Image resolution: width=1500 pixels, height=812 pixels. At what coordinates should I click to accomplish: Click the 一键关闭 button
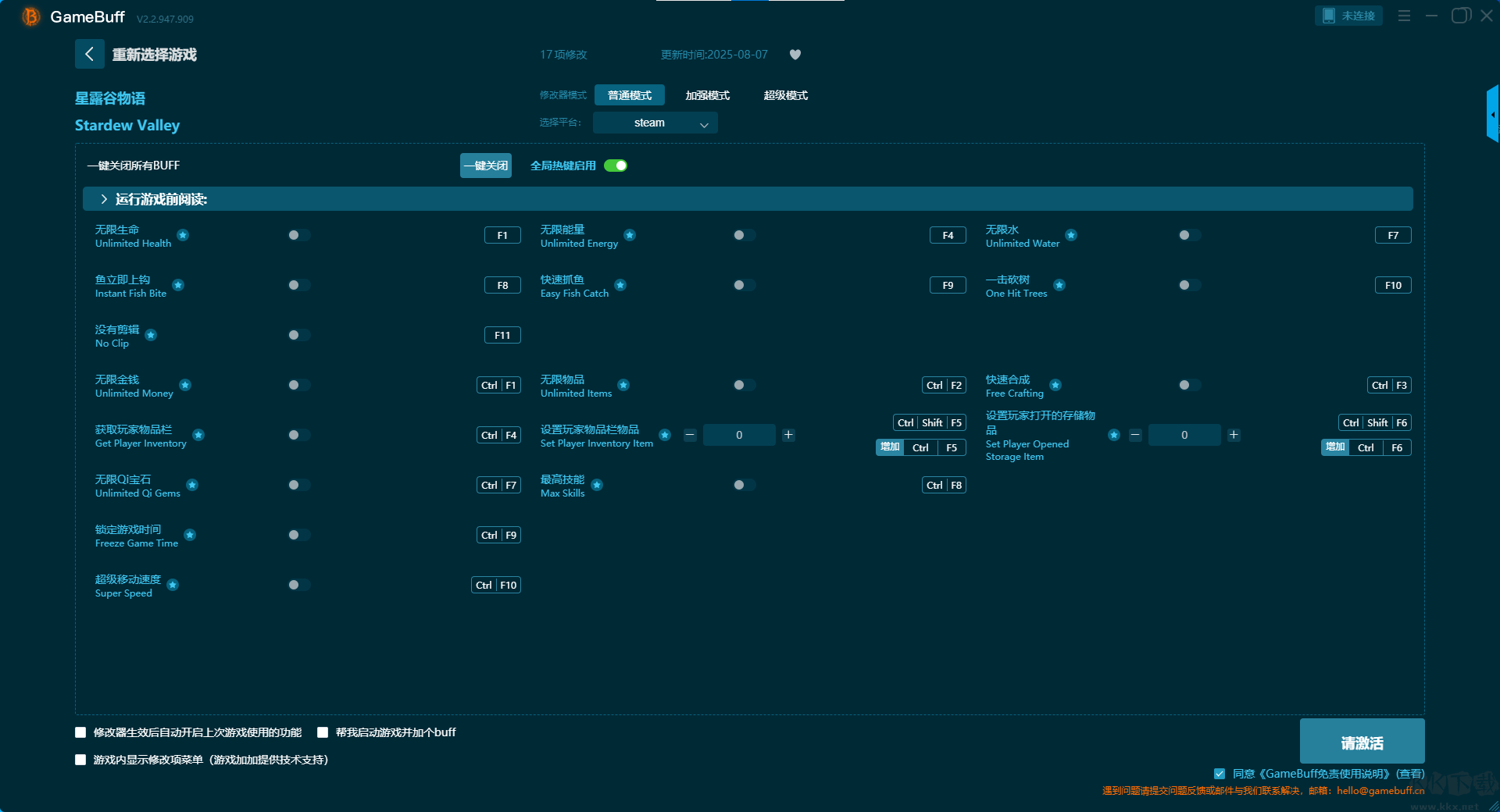486,166
